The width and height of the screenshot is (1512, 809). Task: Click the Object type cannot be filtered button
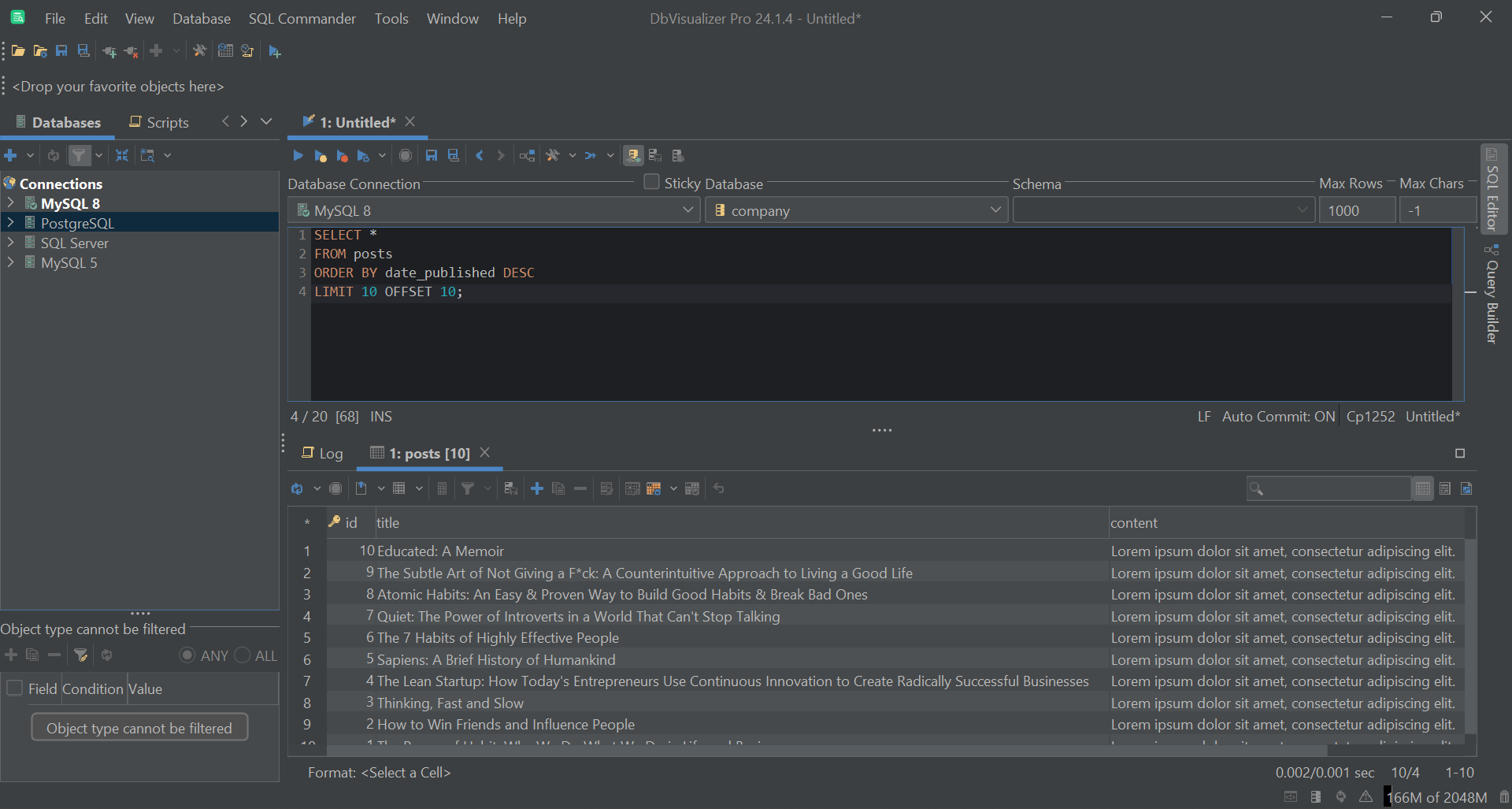[139, 727]
